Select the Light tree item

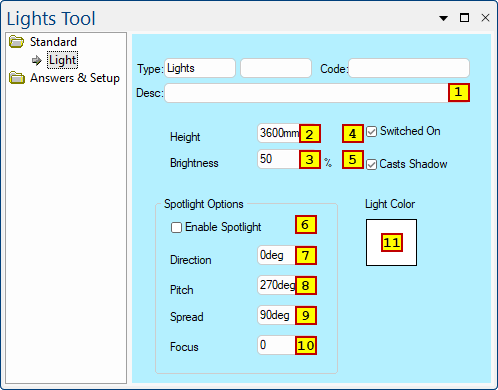(62, 60)
